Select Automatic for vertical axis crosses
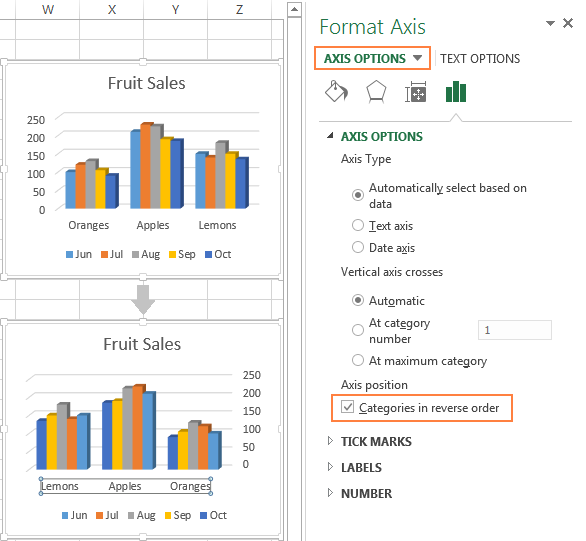This screenshot has height=541, width=586. coord(358,300)
